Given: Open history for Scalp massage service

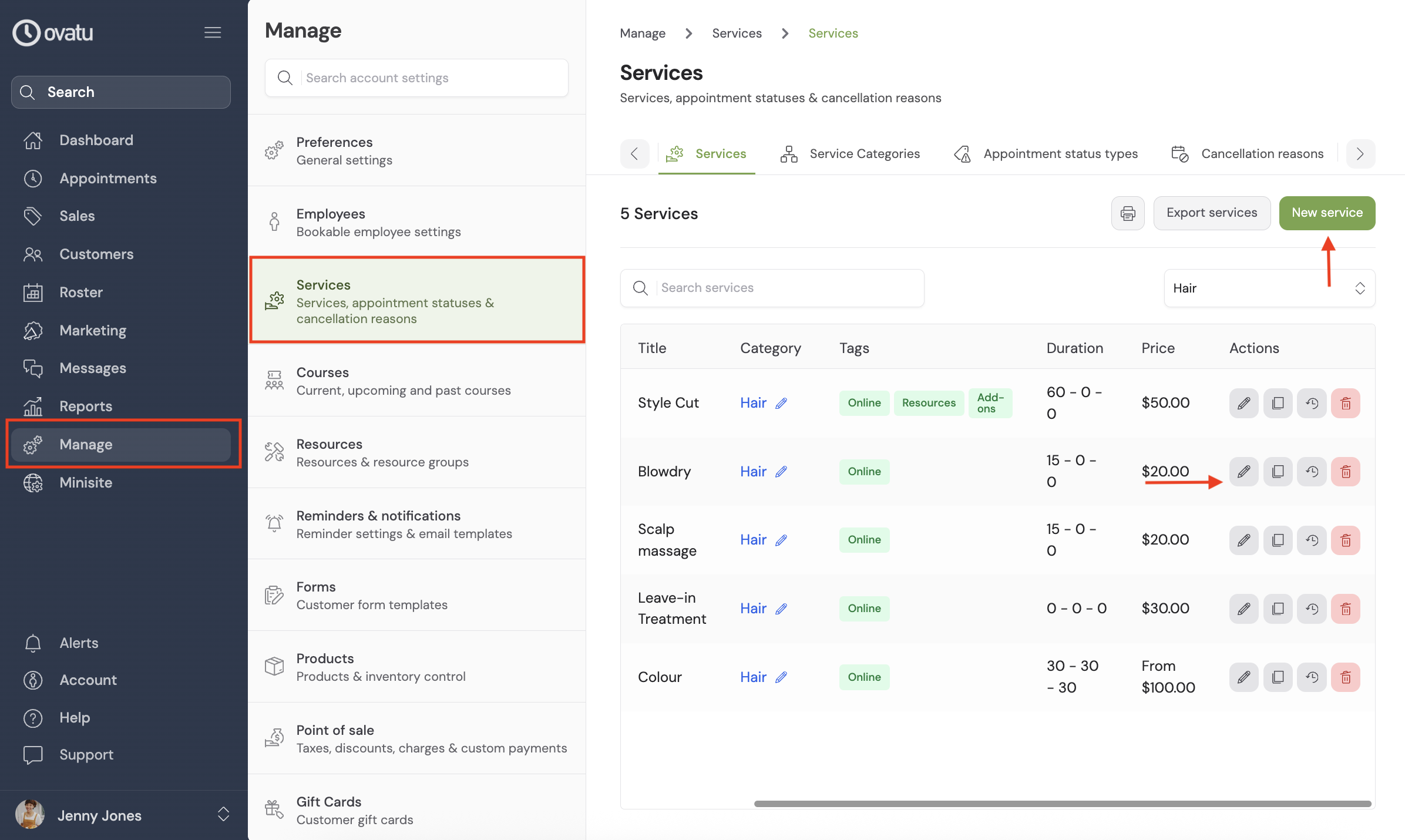Looking at the screenshot, I should click(x=1312, y=540).
